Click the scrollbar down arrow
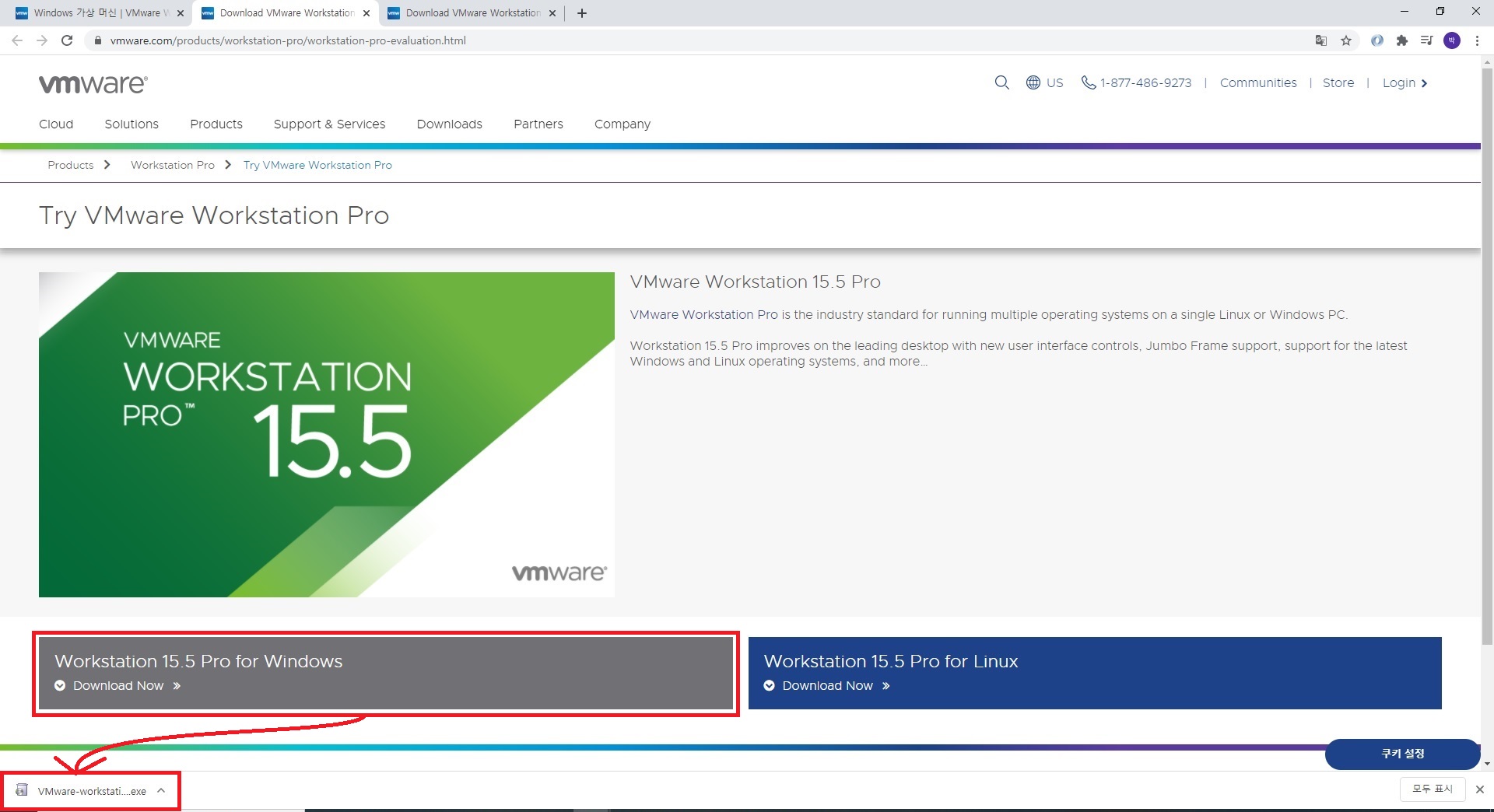The width and height of the screenshot is (1494, 812). click(1487, 764)
